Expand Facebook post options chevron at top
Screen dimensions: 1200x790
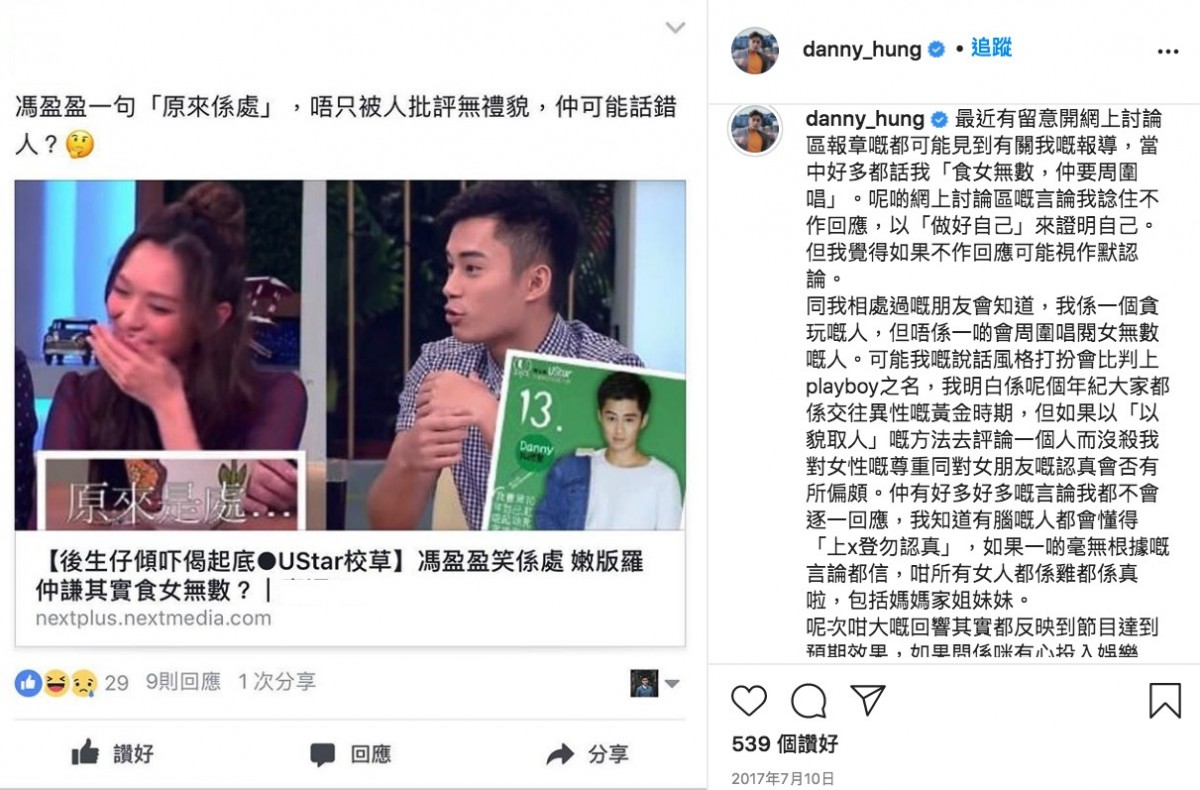click(x=676, y=28)
